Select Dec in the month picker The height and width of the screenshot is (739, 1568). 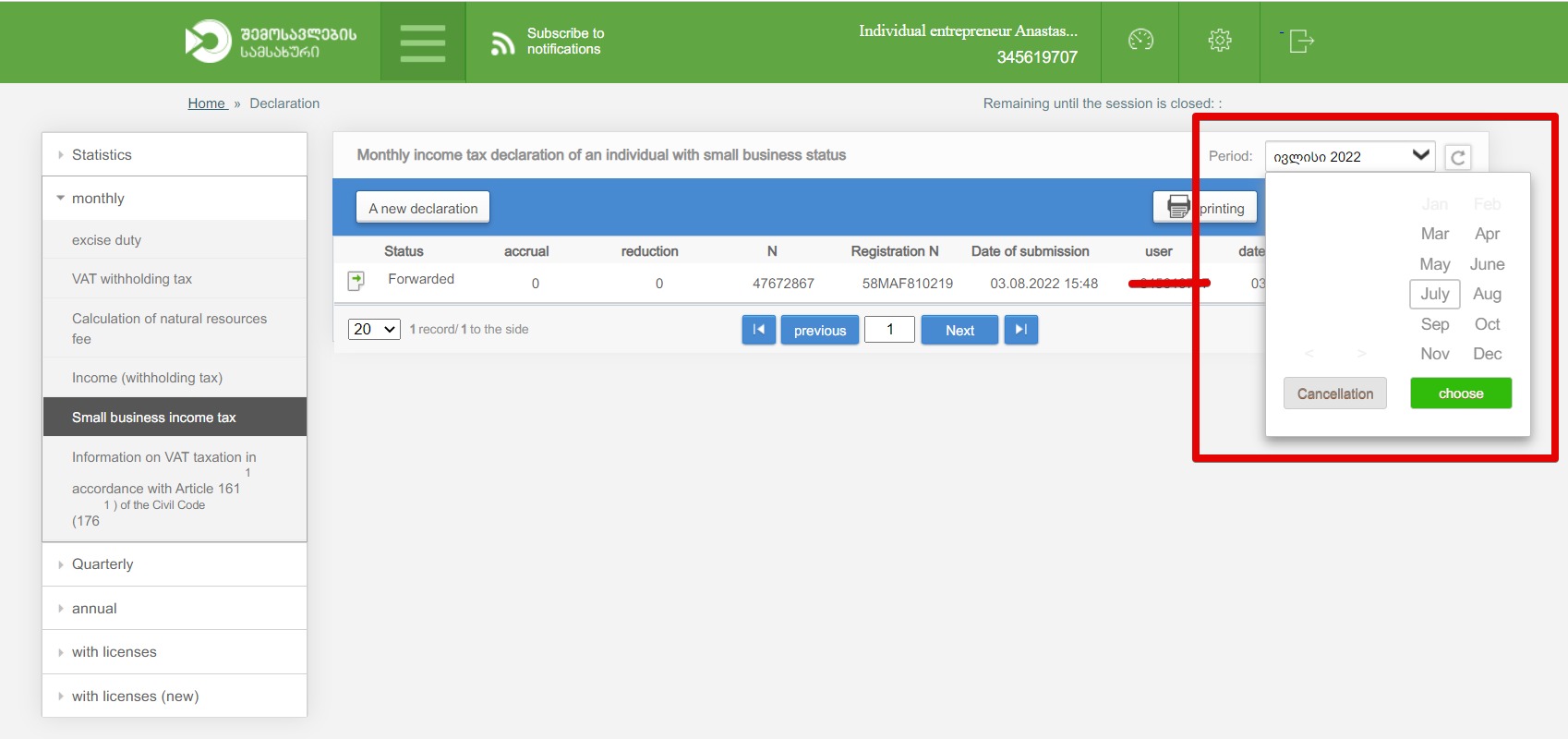[x=1488, y=354]
